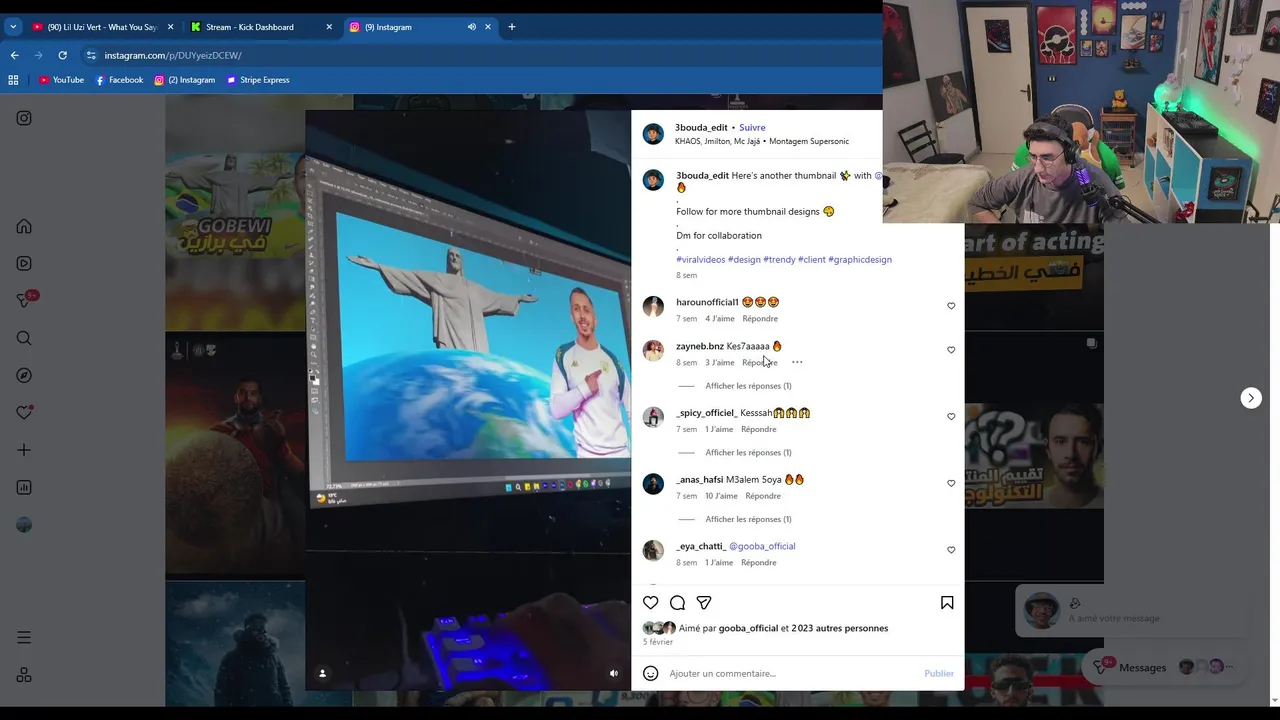Image resolution: width=1280 pixels, height=720 pixels.
Task: Like zayneb.bnz's comment
Action: coord(951,350)
